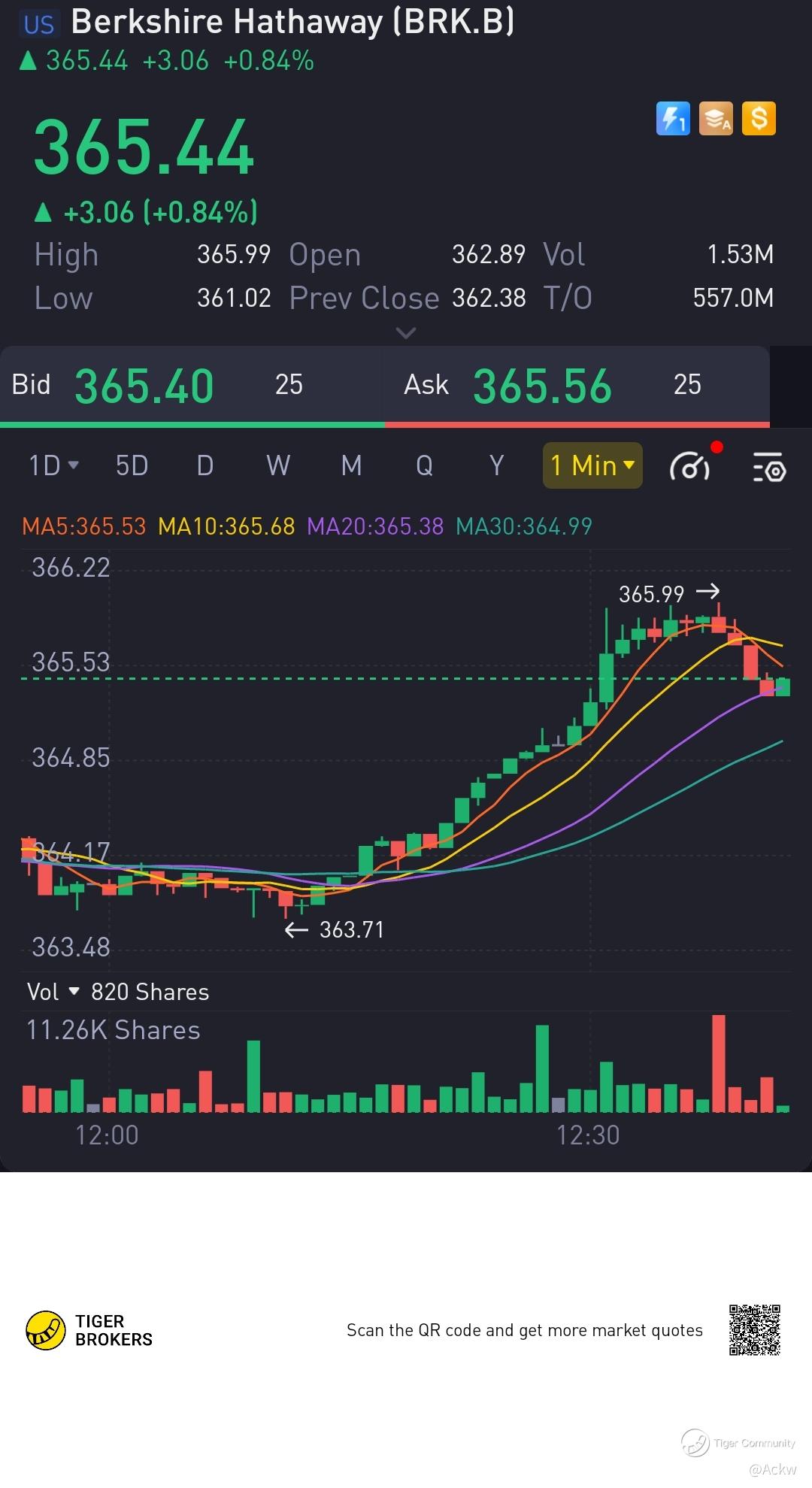Viewport: 812px width, 1488px height.
Task: Switch to the 5D chart tab
Action: tap(132, 465)
